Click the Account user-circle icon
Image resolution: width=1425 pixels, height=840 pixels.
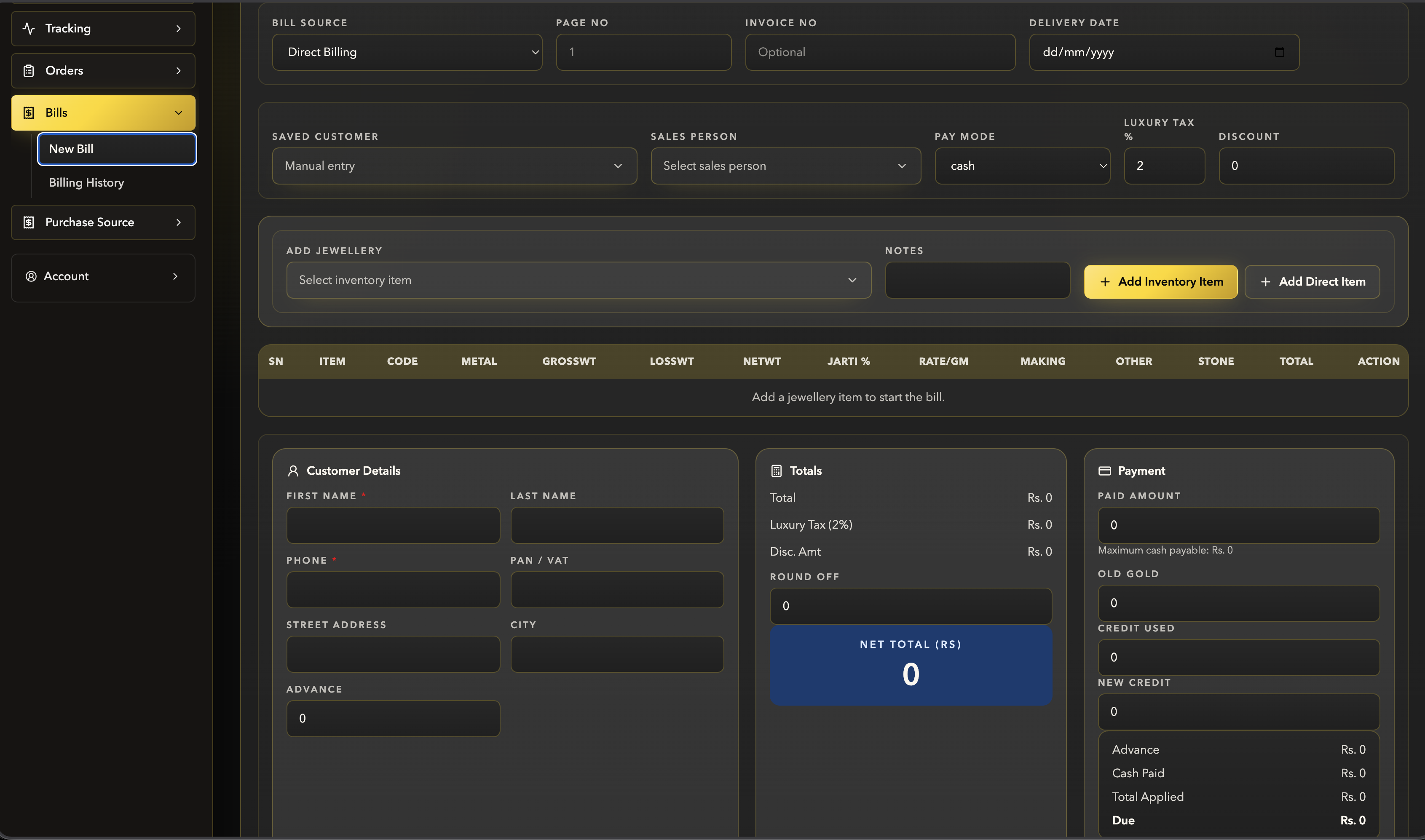coord(31,276)
